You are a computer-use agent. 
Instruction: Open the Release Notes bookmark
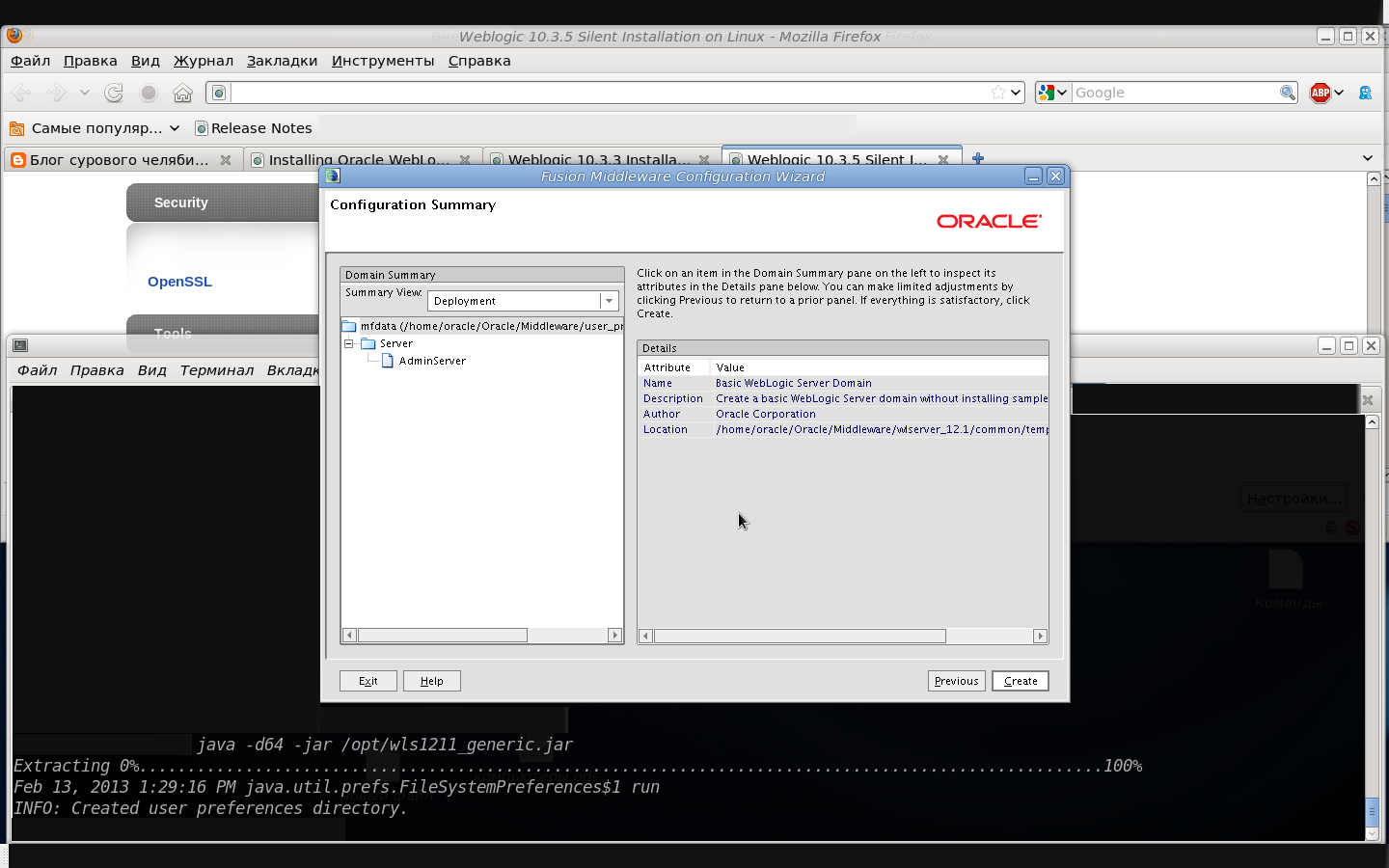point(254,128)
